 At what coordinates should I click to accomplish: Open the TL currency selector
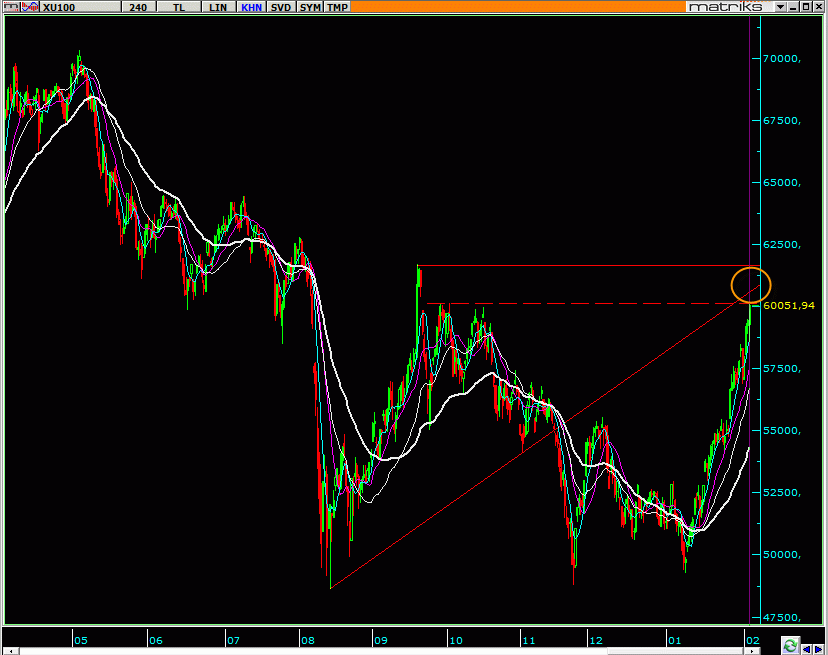179,7
